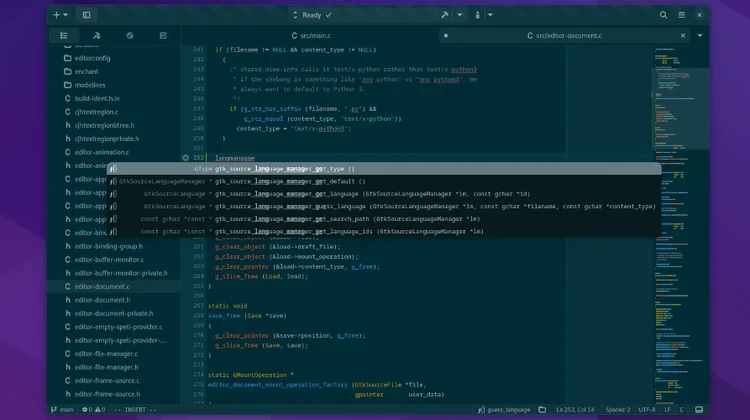
Task: Open editor-empty-spell-provider.c file
Action: click(x=118, y=326)
